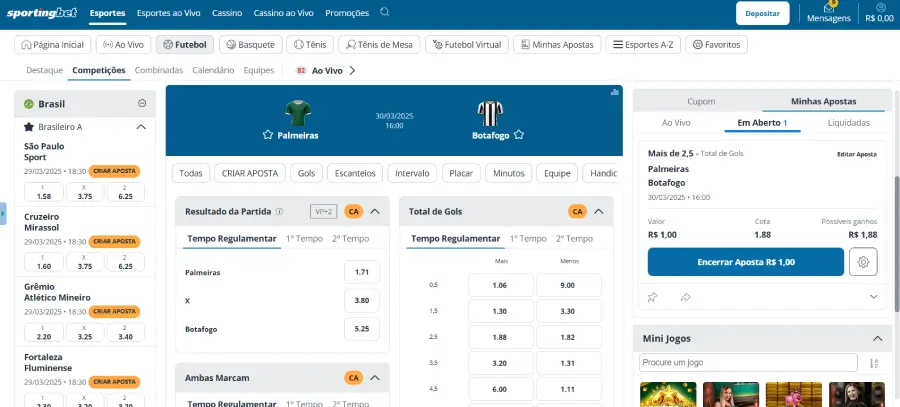Image resolution: width=900 pixels, height=407 pixels.
Task: Click the Procure um jogo search field
Action: (x=748, y=363)
